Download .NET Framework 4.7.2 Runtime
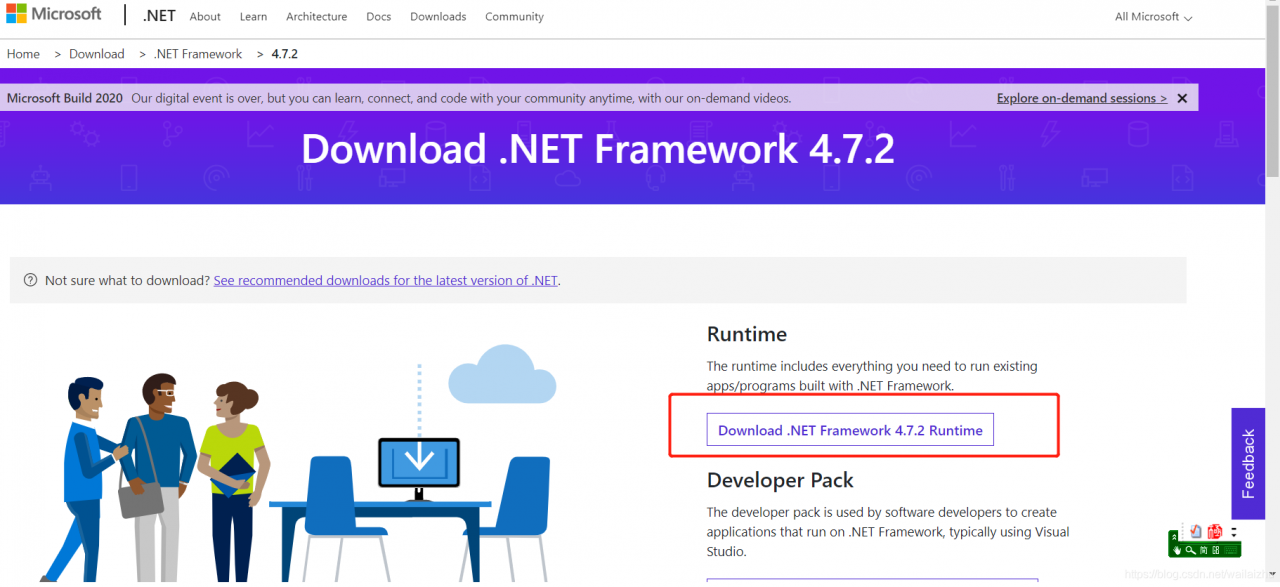Image resolution: width=1280 pixels, height=587 pixels. 850,430
